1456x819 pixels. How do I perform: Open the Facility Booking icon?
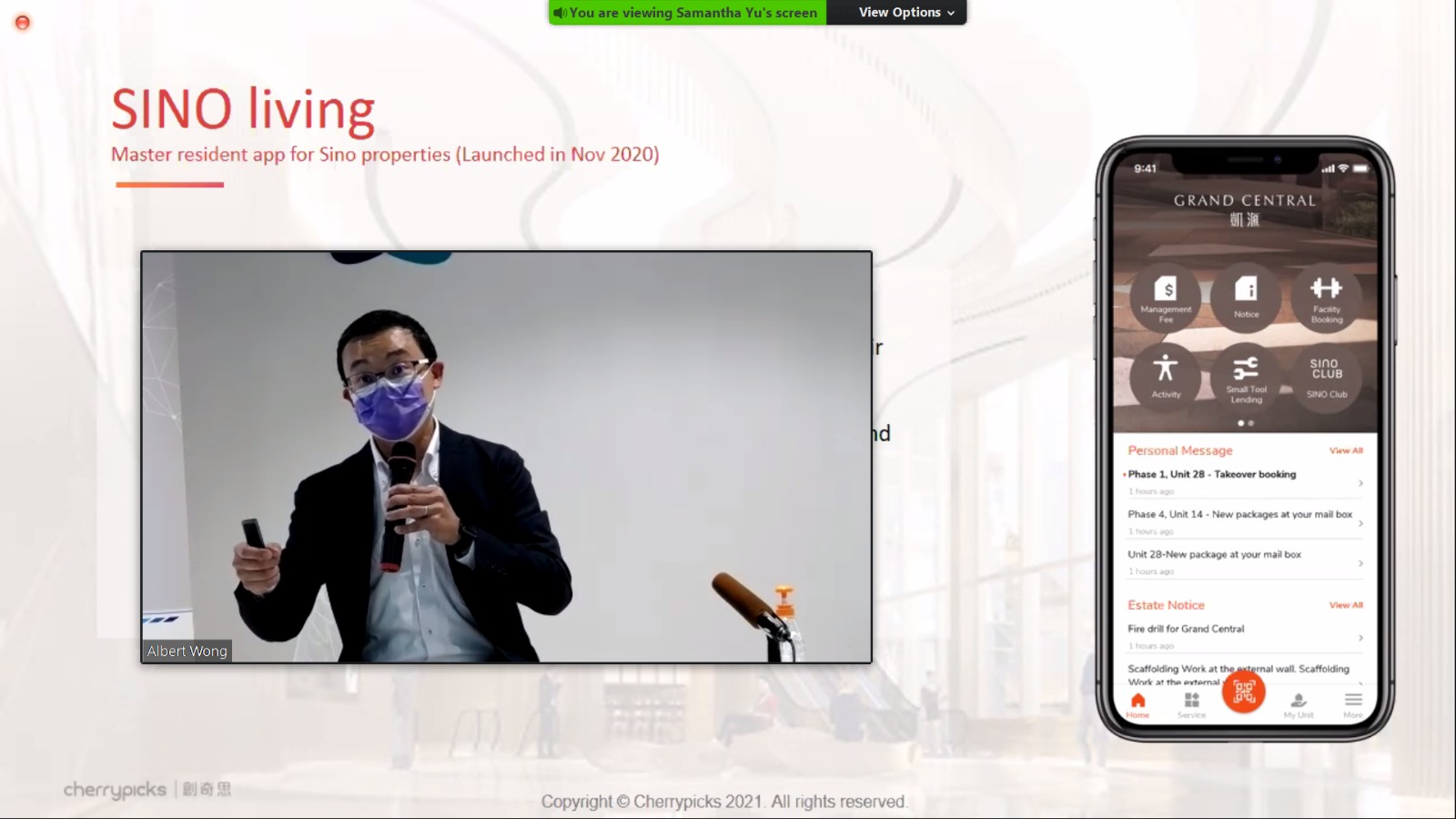(x=1326, y=298)
